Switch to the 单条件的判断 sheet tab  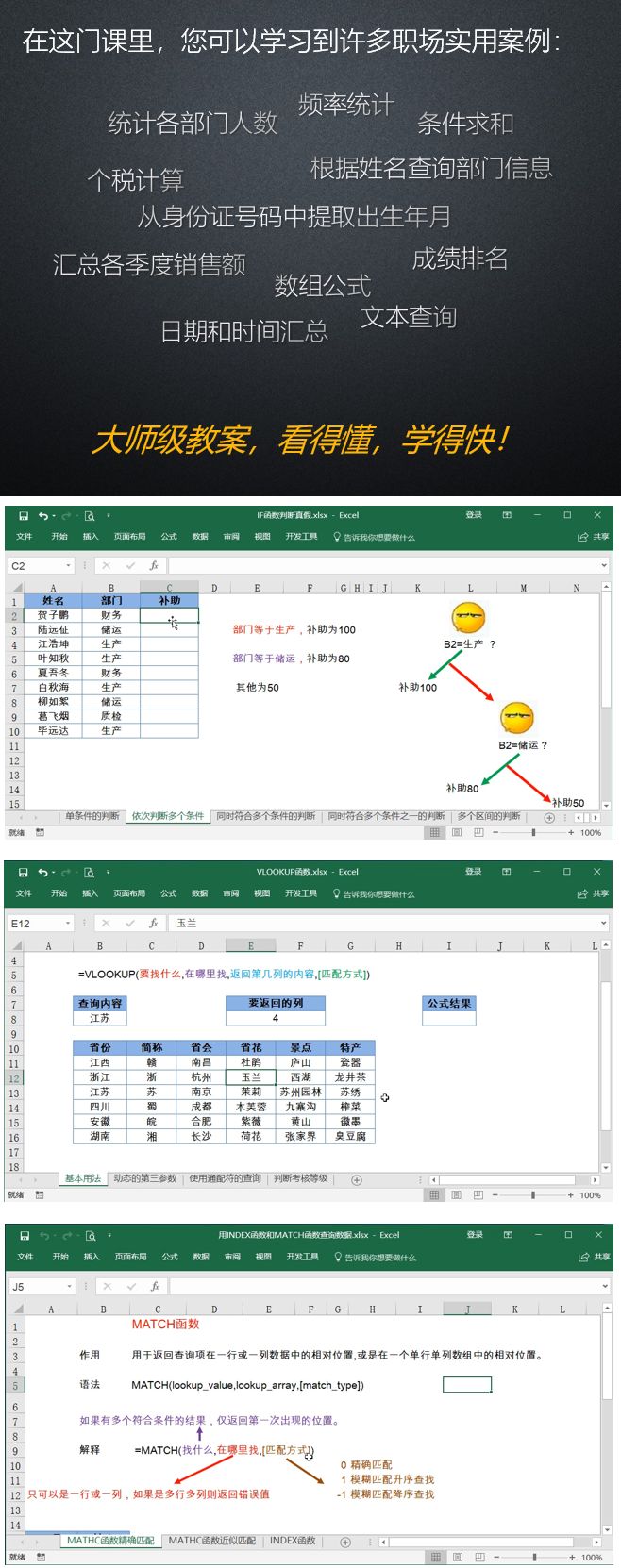(92, 816)
